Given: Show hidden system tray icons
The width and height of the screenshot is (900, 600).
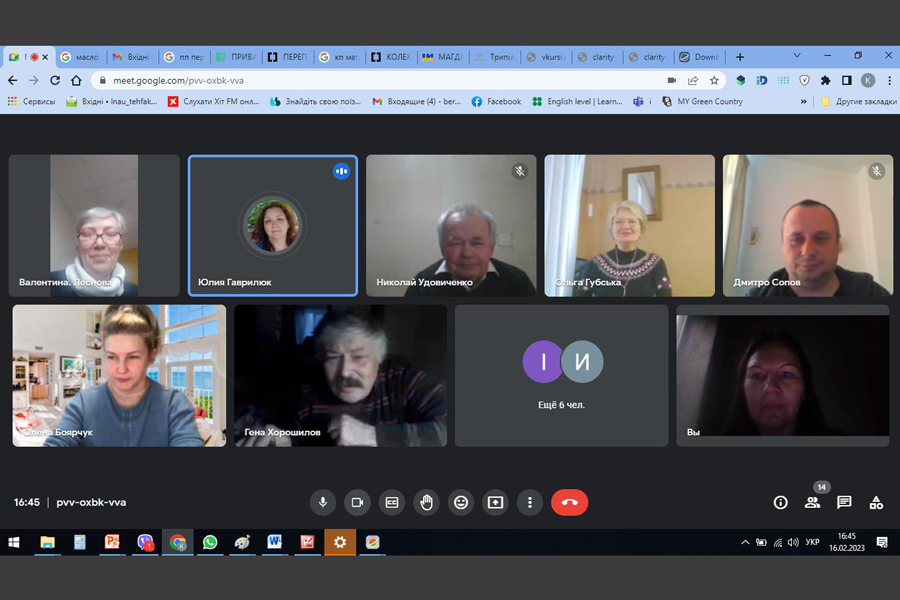Looking at the screenshot, I should pos(745,542).
